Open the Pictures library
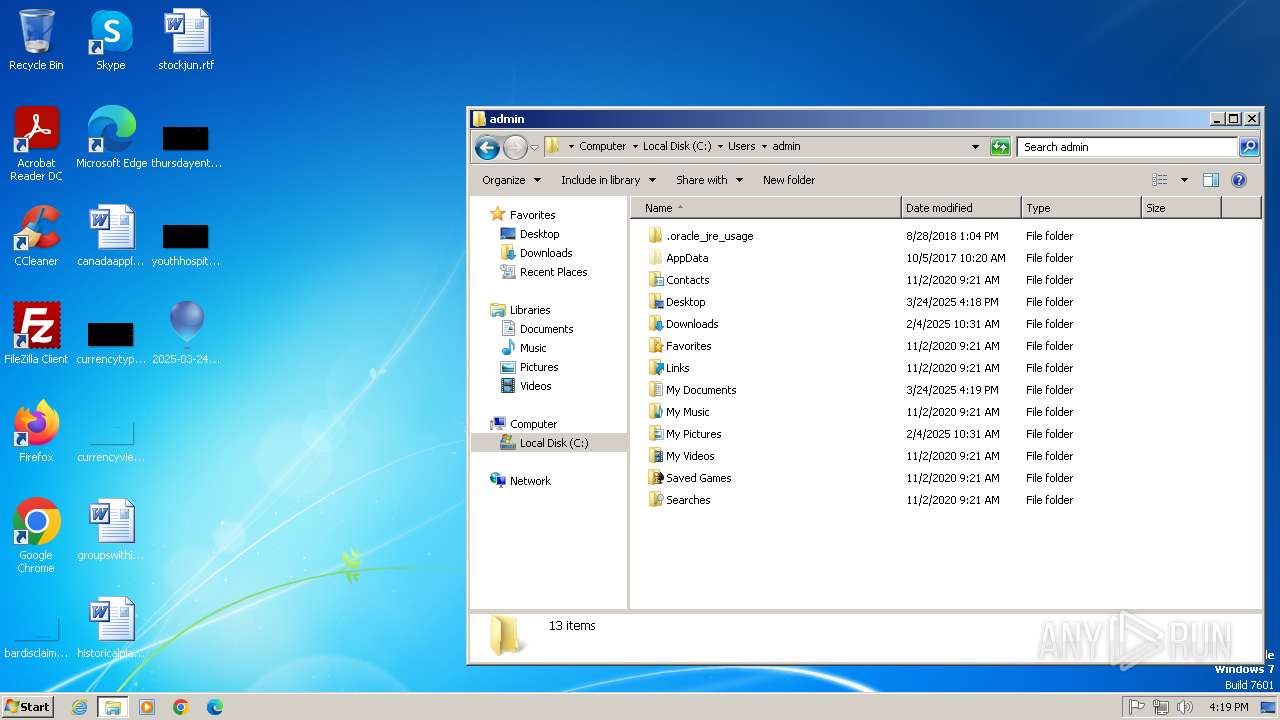Screen dimensions: 1280x720 point(539,367)
